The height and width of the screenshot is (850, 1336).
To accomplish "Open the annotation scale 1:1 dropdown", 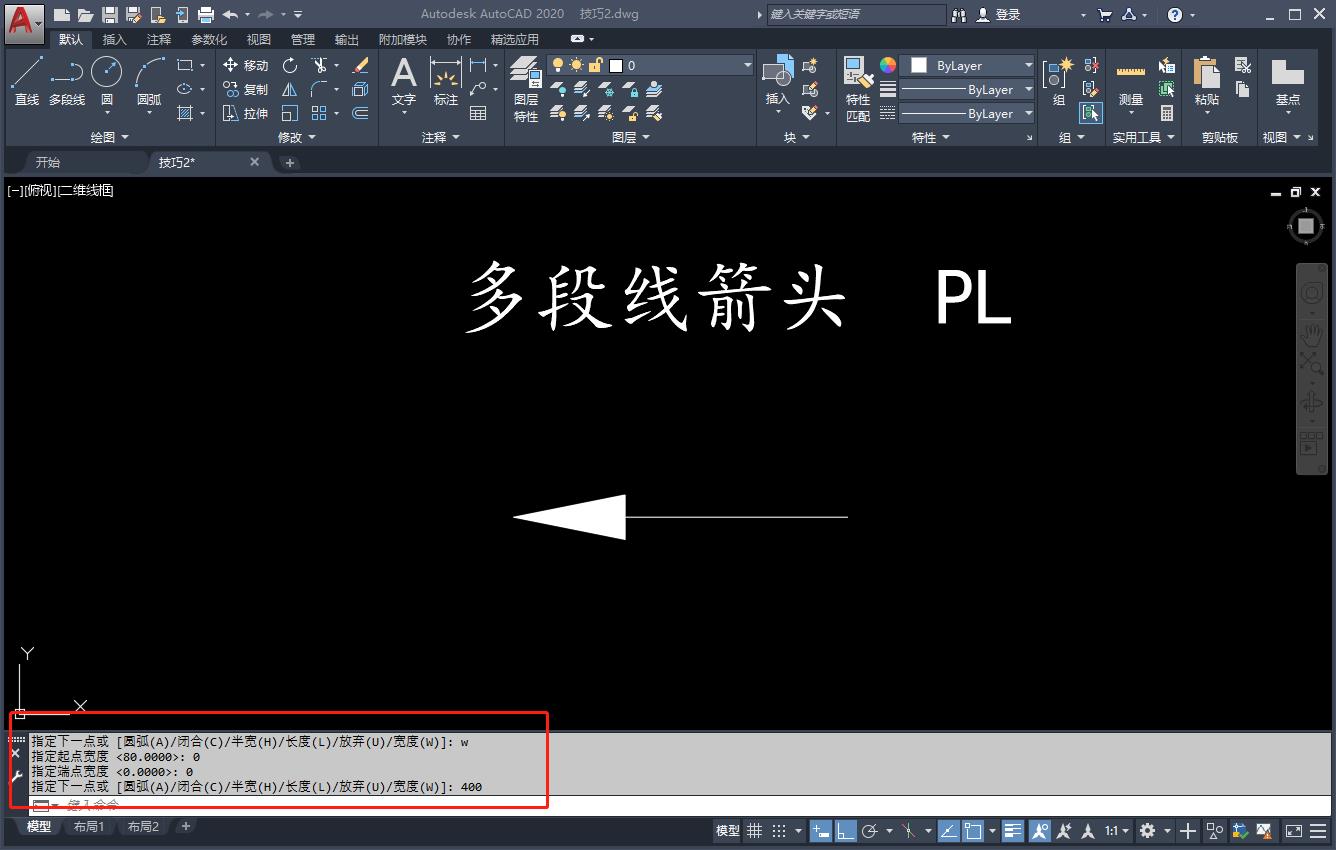I will [x=1117, y=831].
